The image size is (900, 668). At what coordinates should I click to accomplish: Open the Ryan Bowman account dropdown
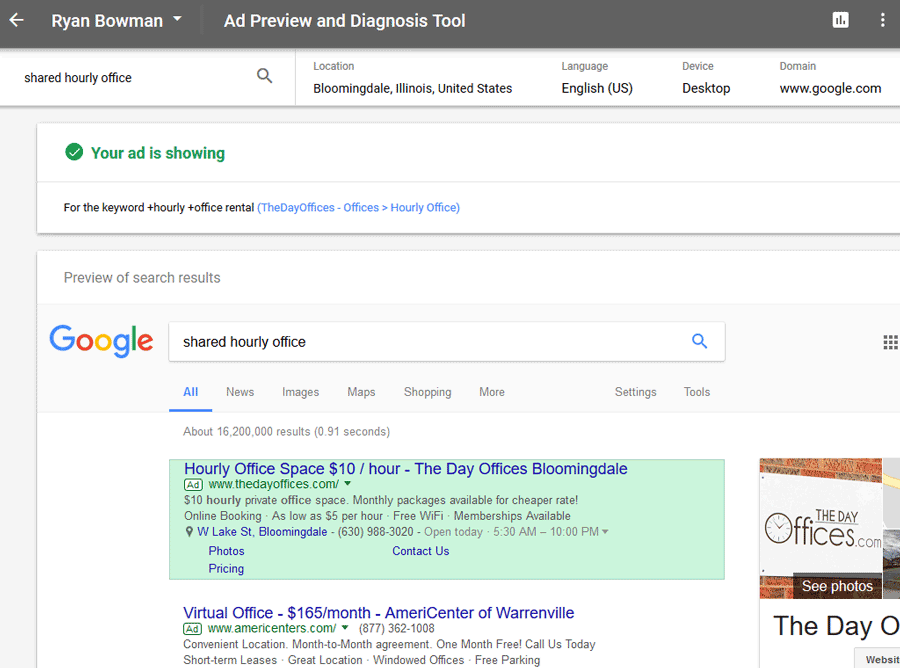pyautogui.click(x=117, y=21)
